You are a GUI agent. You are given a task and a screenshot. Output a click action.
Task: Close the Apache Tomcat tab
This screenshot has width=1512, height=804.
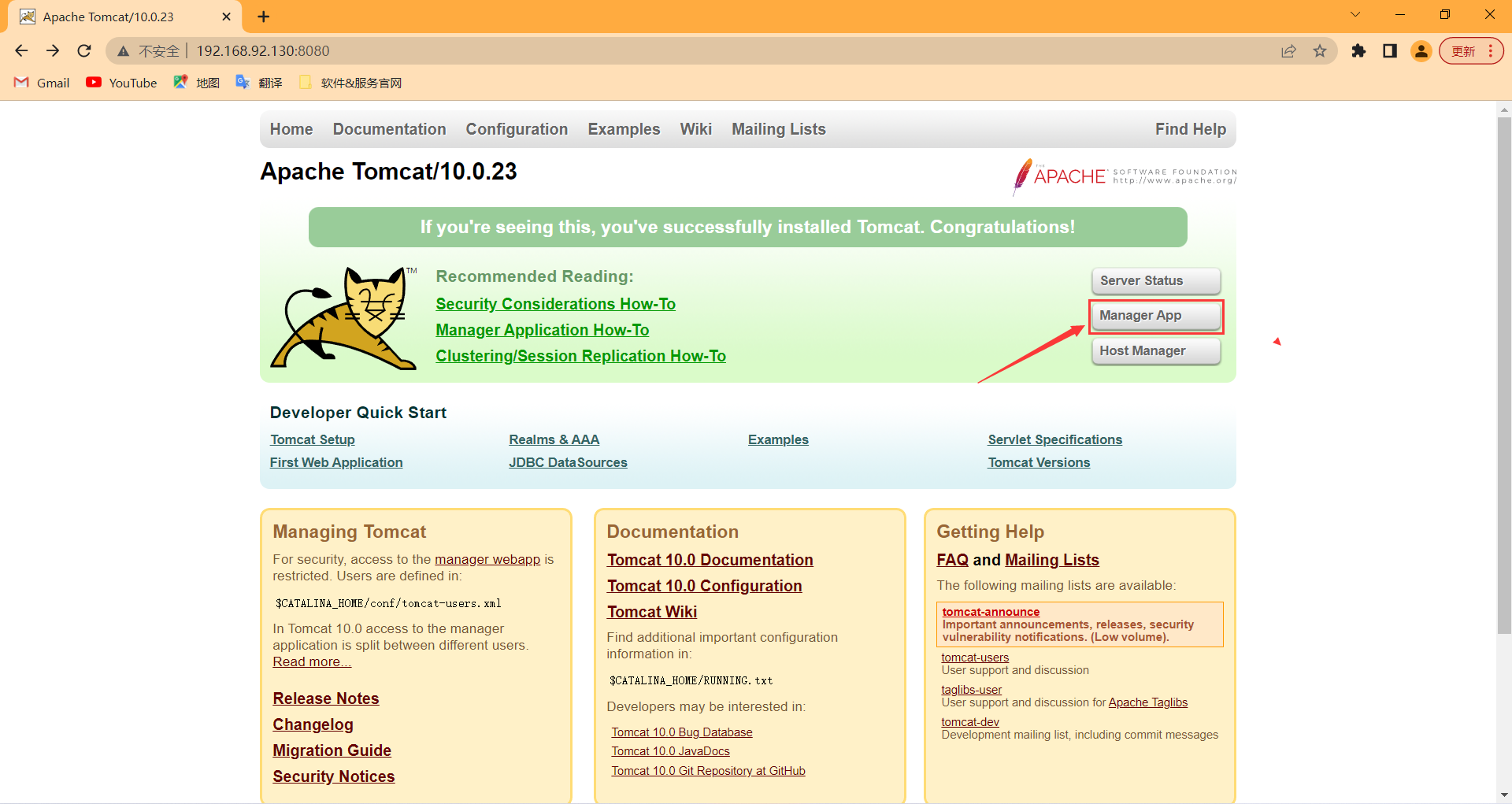pyautogui.click(x=227, y=17)
